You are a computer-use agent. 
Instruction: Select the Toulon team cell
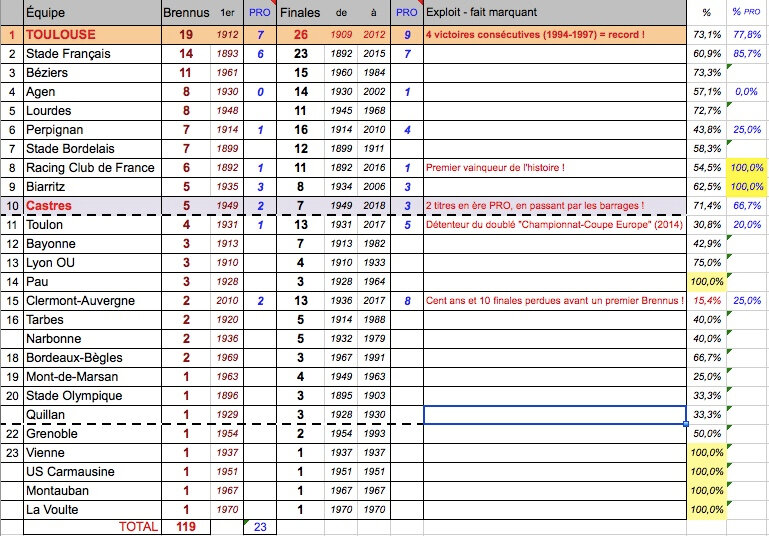click(x=92, y=225)
